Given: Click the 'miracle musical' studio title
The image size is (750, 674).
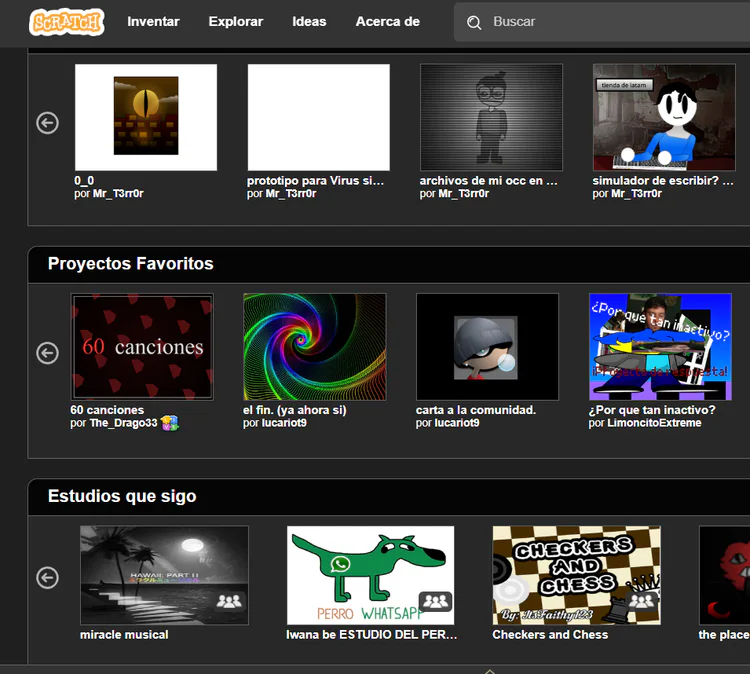Looking at the screenshot, I should (x=124, y=635).
